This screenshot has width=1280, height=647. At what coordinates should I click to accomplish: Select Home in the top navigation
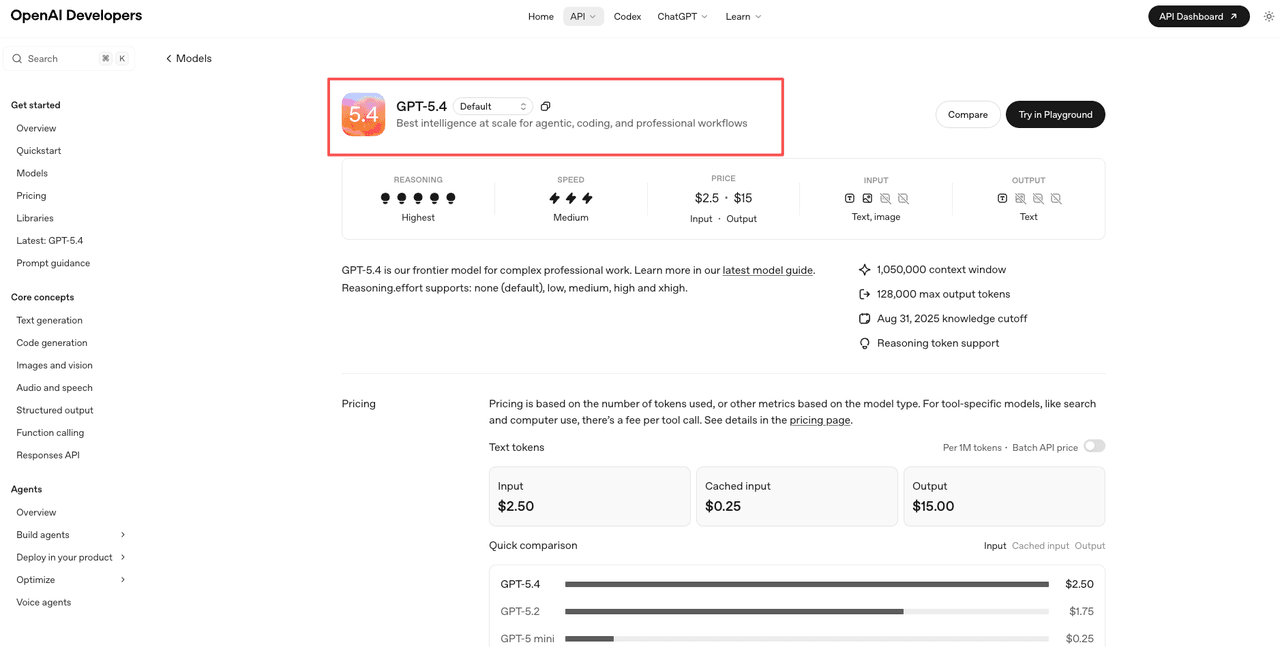pos(540,16)
